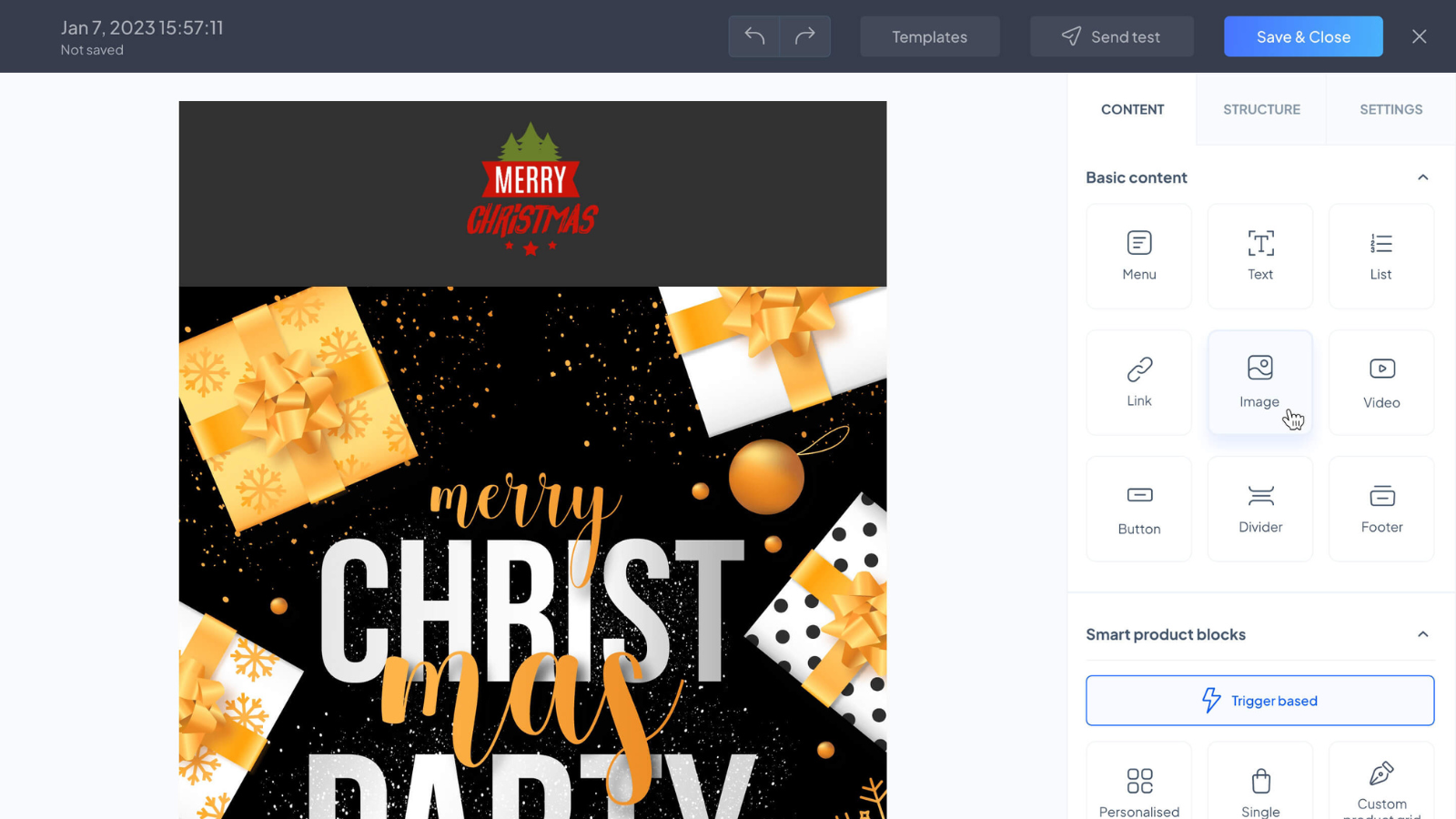
Task: Open the Templates button
Action: (930, 36)
